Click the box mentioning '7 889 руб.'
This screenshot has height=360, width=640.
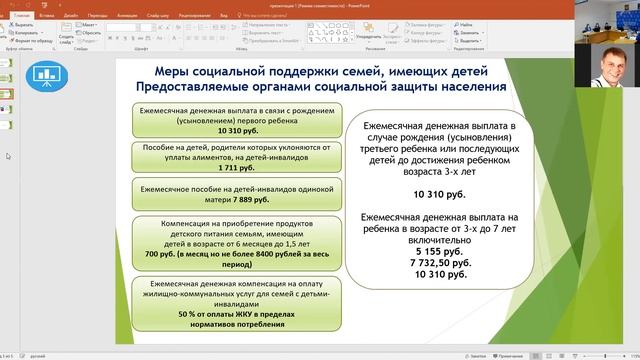237,194
